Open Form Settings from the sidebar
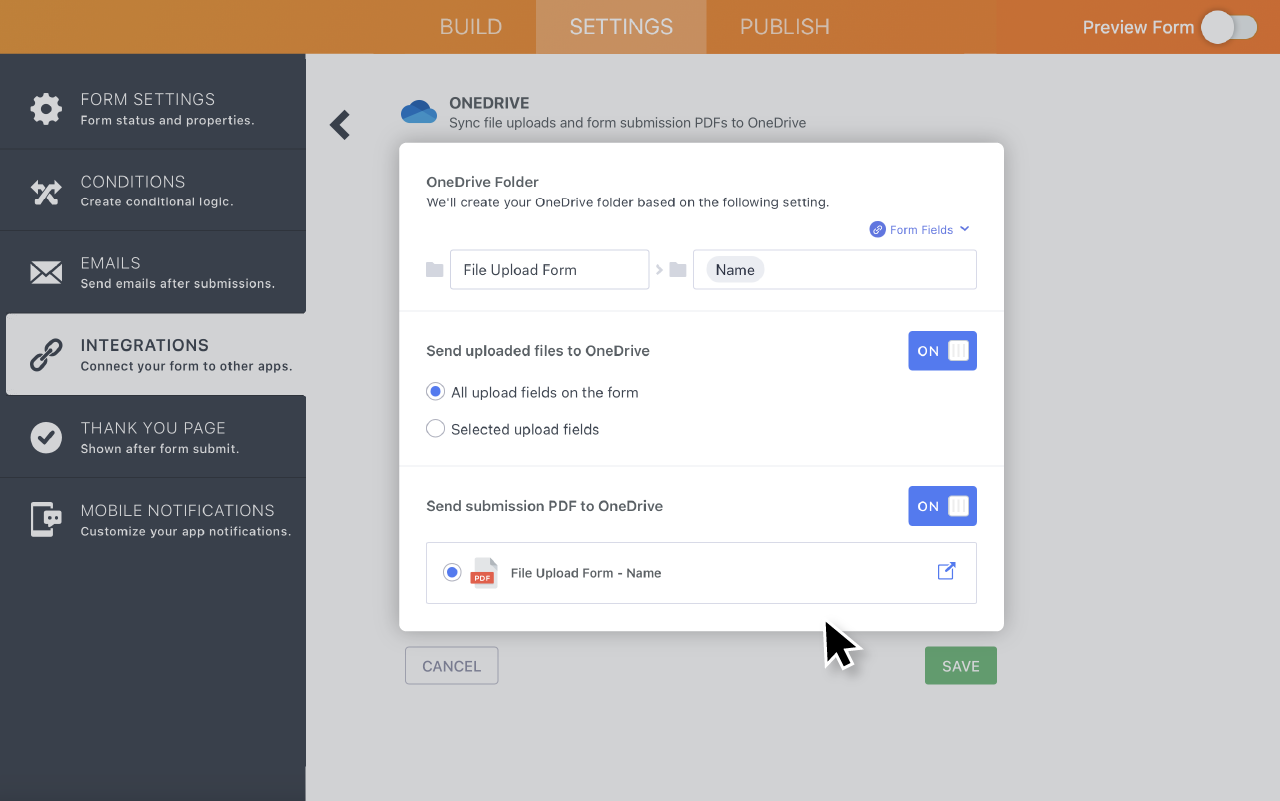Screen dimensions: 1280x801 click(x=46, y=108)
